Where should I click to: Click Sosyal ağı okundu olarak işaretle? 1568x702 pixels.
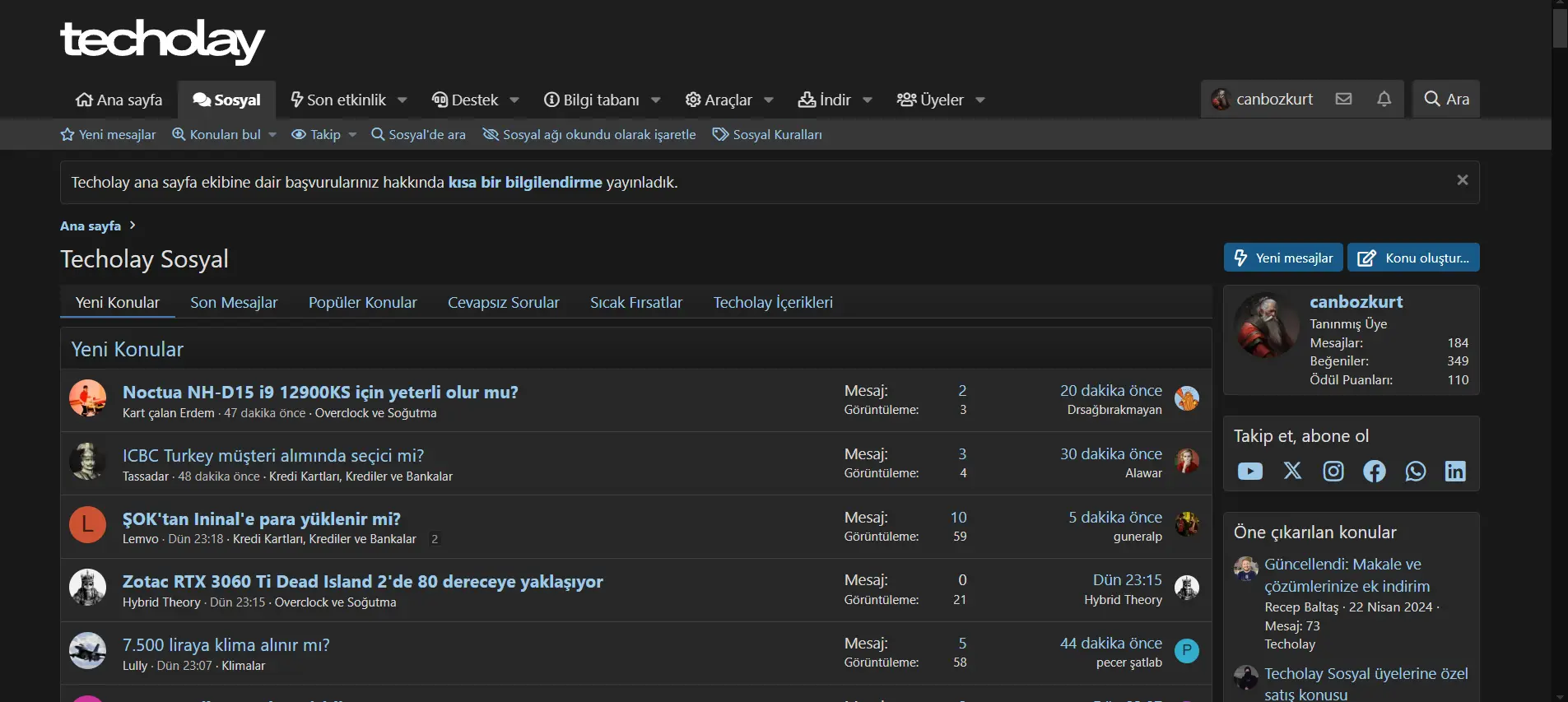(x=589, y=135)
